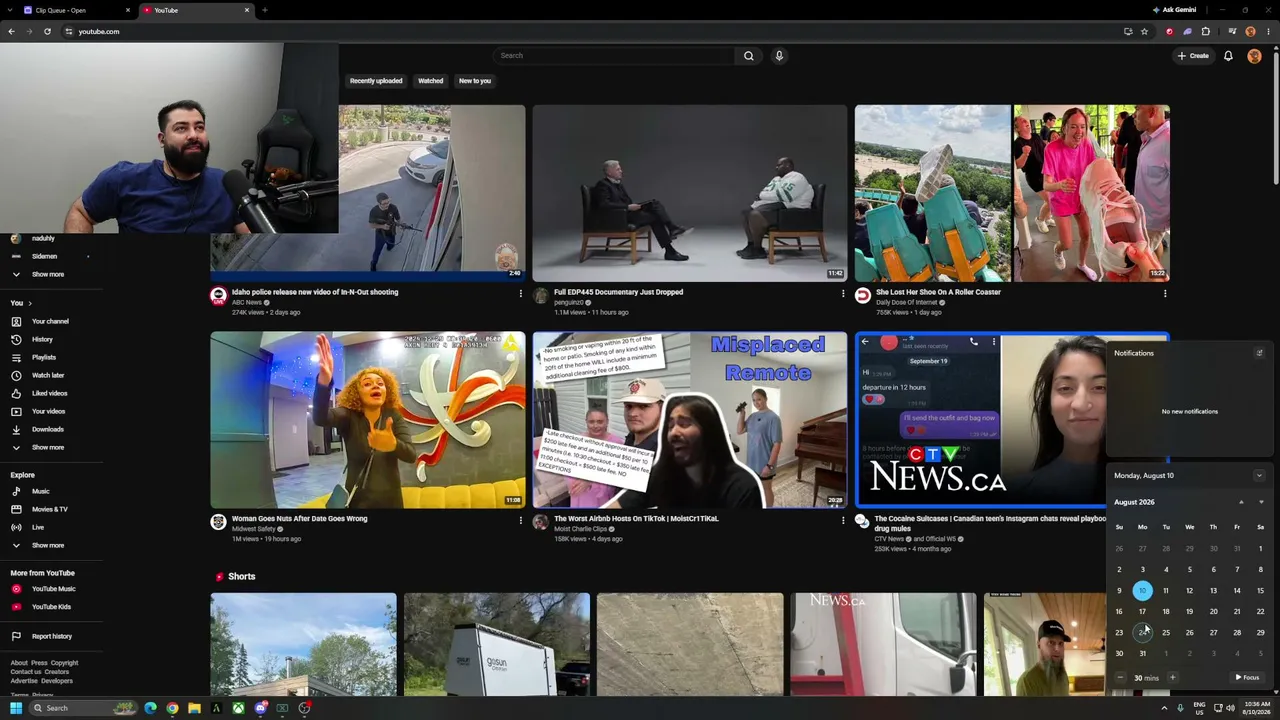Launch YouTube Kids from sidebar
This screenshot has height=720, width=1280.
(51, 607)
